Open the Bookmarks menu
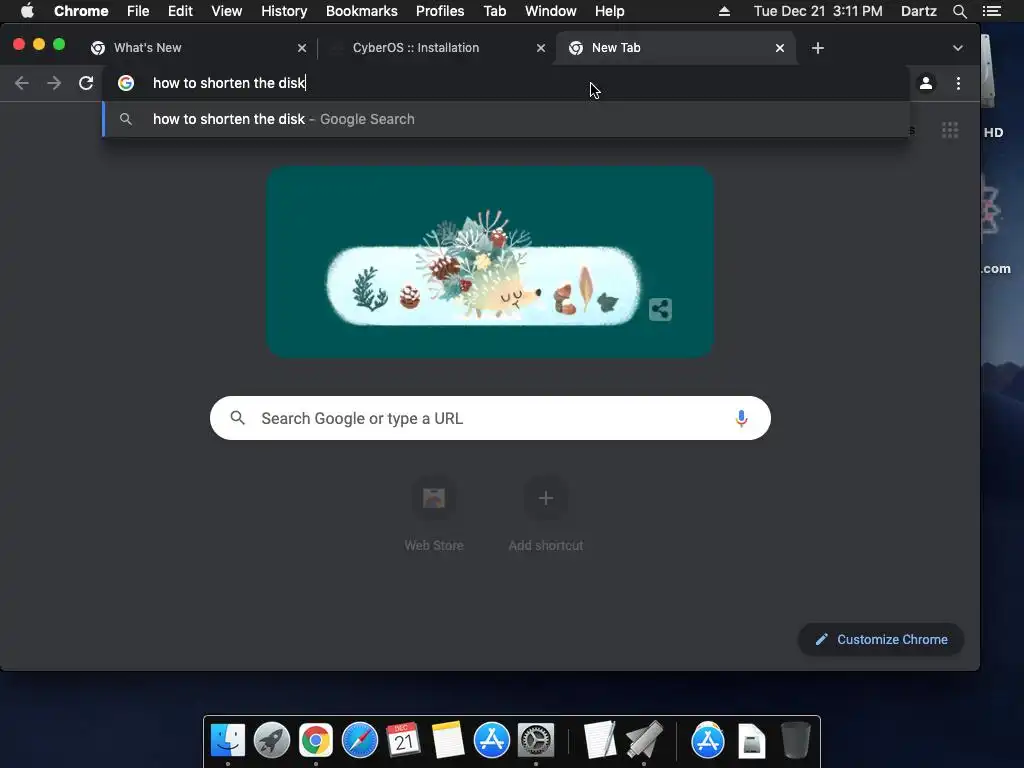The image size is (1024, 768). pos(362,11)
